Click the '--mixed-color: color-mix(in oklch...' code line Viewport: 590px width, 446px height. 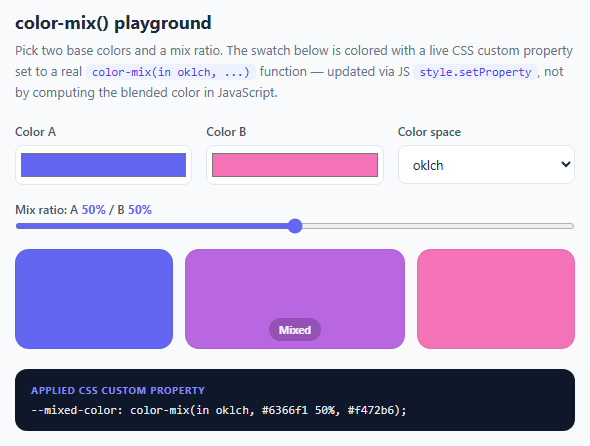[x=219, y=410]
